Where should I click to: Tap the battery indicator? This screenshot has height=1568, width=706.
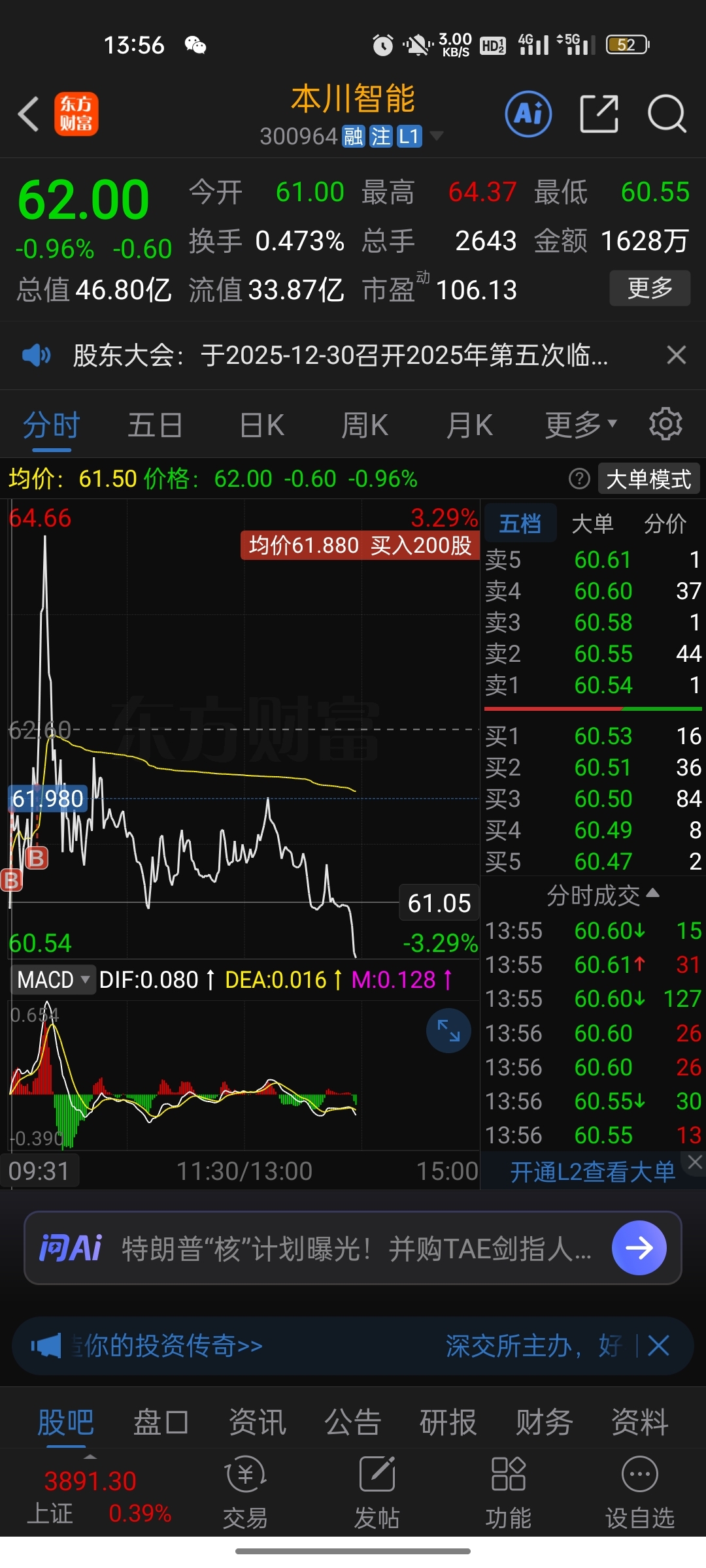[627, 44]
